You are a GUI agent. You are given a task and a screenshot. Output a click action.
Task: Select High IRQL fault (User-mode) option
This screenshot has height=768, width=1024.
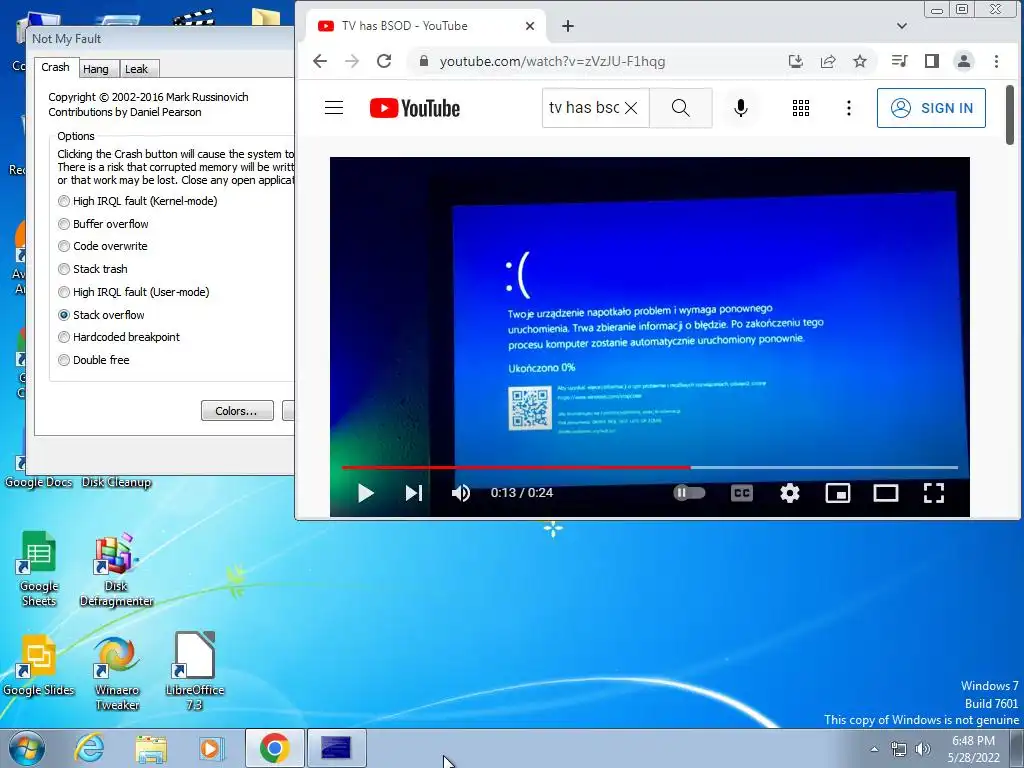point(134,292)
